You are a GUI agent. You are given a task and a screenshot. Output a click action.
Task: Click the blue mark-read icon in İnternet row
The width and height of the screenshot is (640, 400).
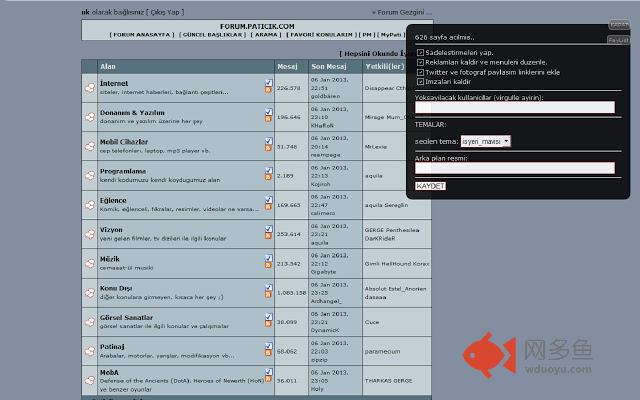click(x=268, y=82)
